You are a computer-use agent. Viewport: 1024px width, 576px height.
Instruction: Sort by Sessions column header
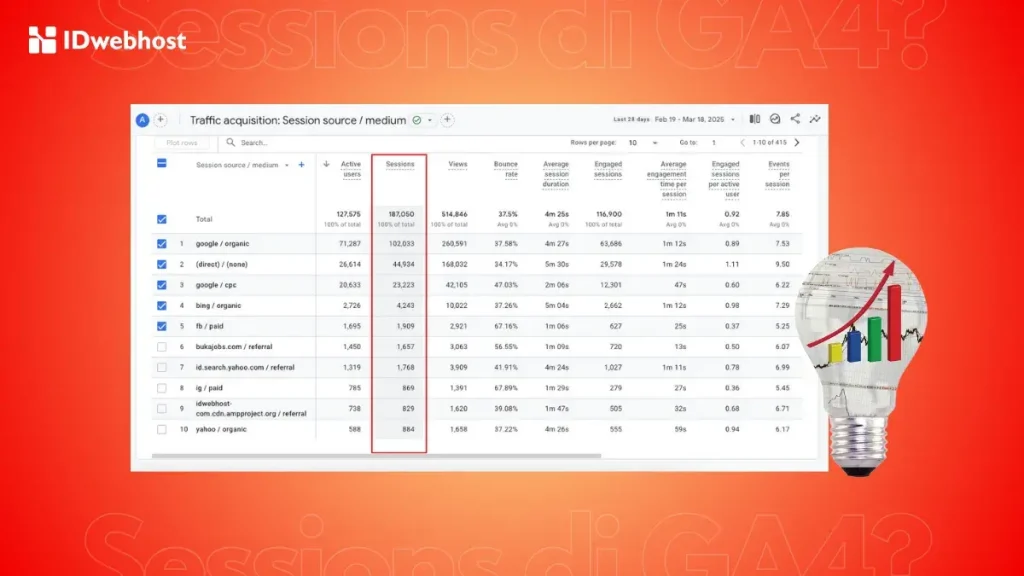(400, 165)
